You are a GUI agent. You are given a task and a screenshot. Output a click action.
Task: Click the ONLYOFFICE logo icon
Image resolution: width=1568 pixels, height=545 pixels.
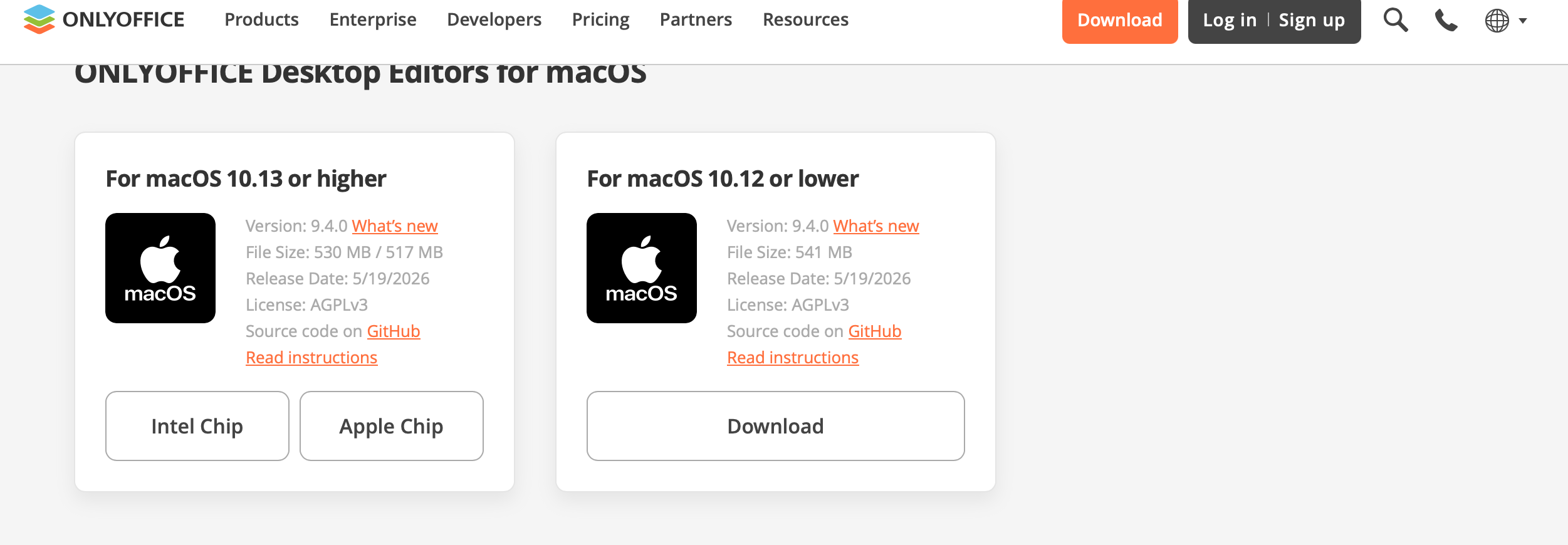tap(39, 19)
